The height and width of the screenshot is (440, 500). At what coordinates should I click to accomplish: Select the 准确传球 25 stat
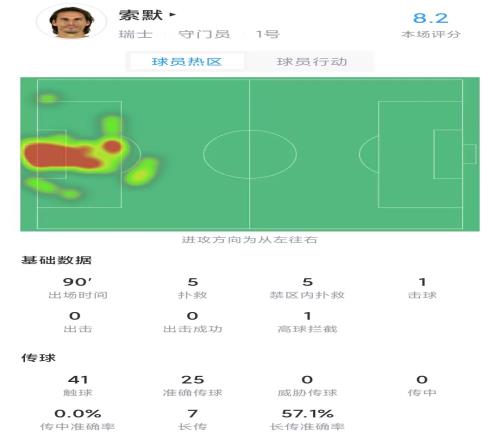pos(192,386)
